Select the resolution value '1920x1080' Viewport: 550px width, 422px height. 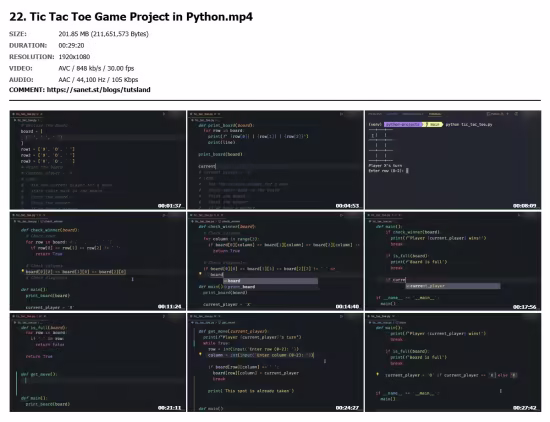(74, 57)
